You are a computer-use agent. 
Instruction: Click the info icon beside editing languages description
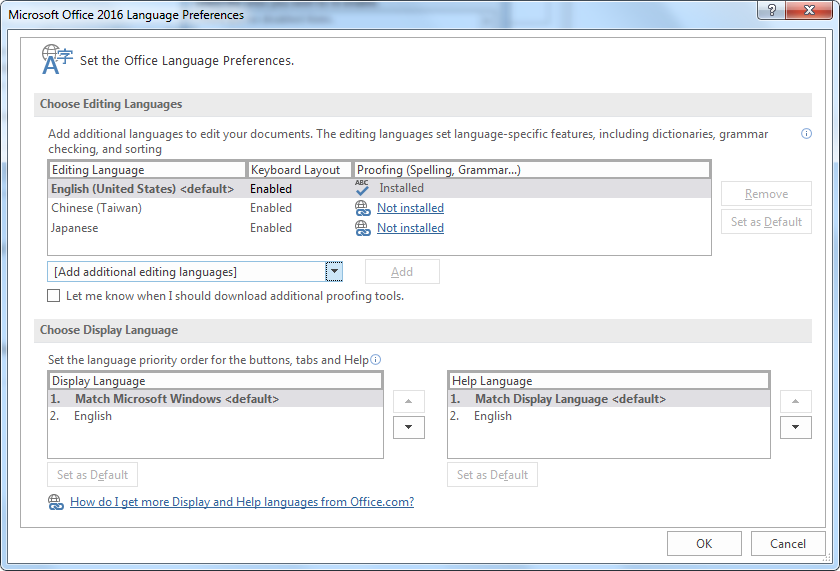pyautogui.click(x=806, y=134)
